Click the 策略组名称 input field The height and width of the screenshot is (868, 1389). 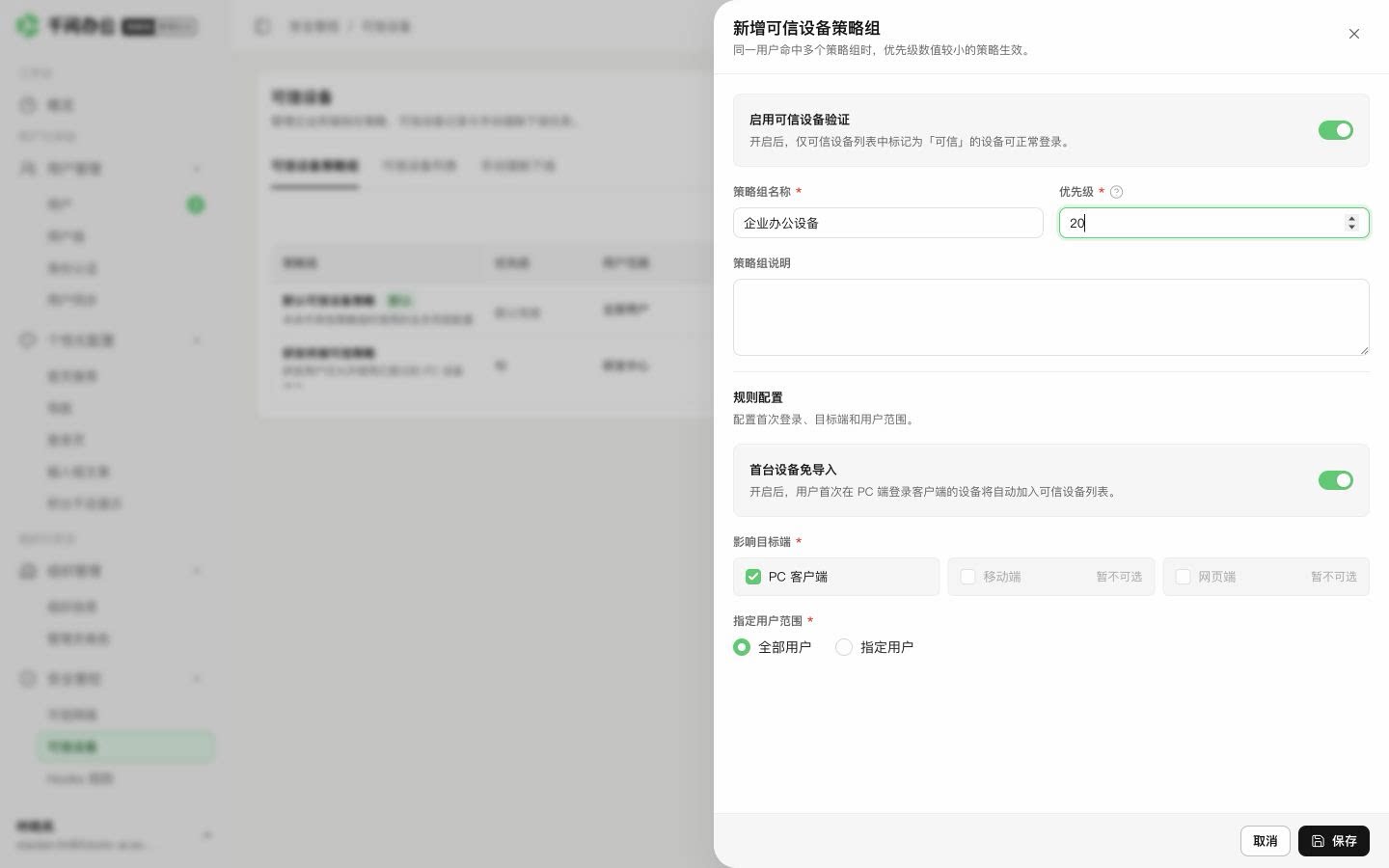(888, 223)
